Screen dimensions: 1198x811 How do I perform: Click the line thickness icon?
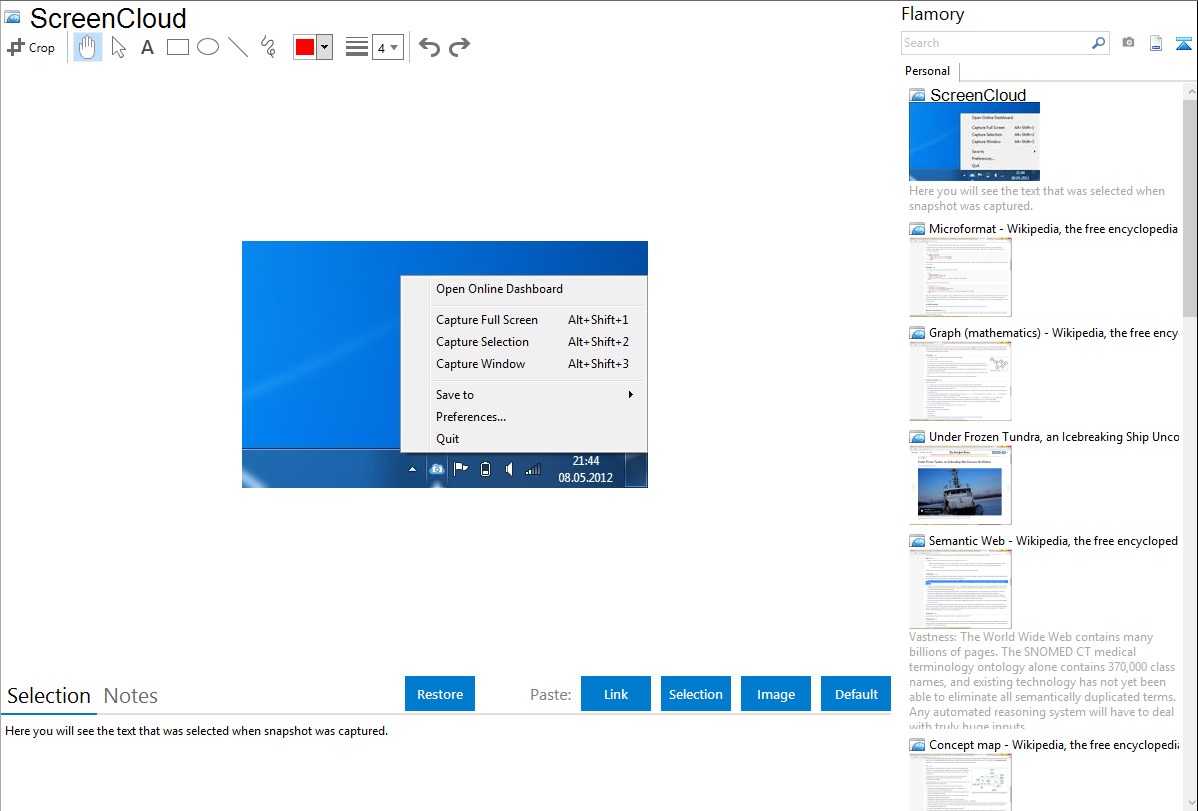coord(357,47)
